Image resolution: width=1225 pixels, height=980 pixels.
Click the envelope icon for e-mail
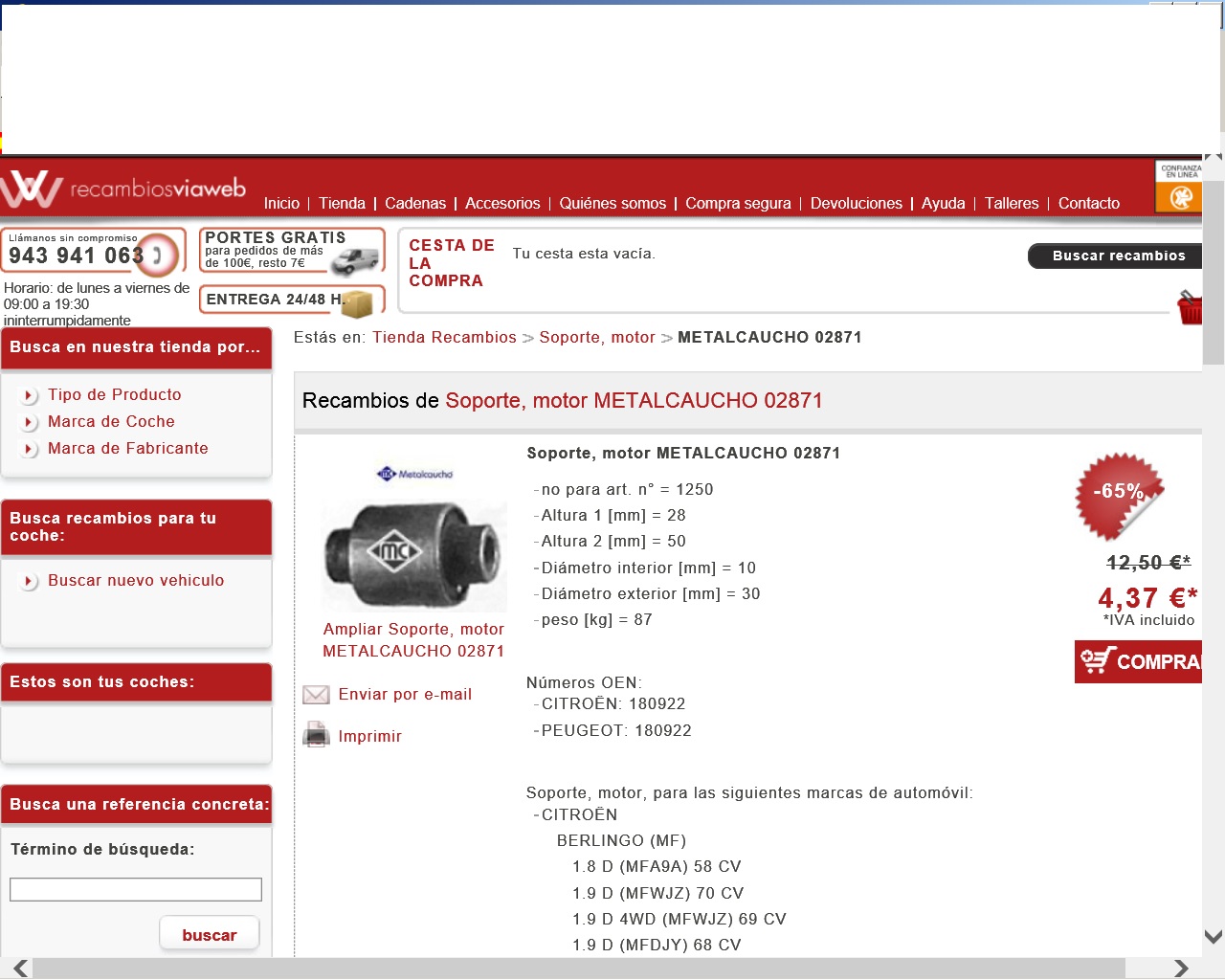316,695
